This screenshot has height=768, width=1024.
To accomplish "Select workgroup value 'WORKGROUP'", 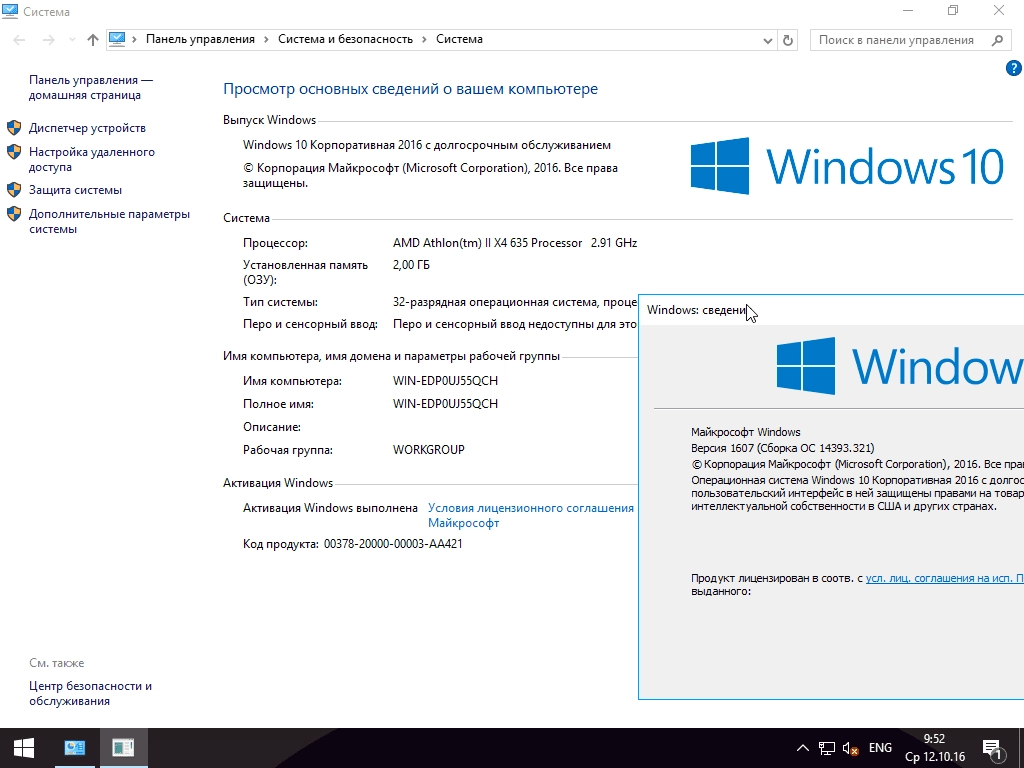I will 428,450.
